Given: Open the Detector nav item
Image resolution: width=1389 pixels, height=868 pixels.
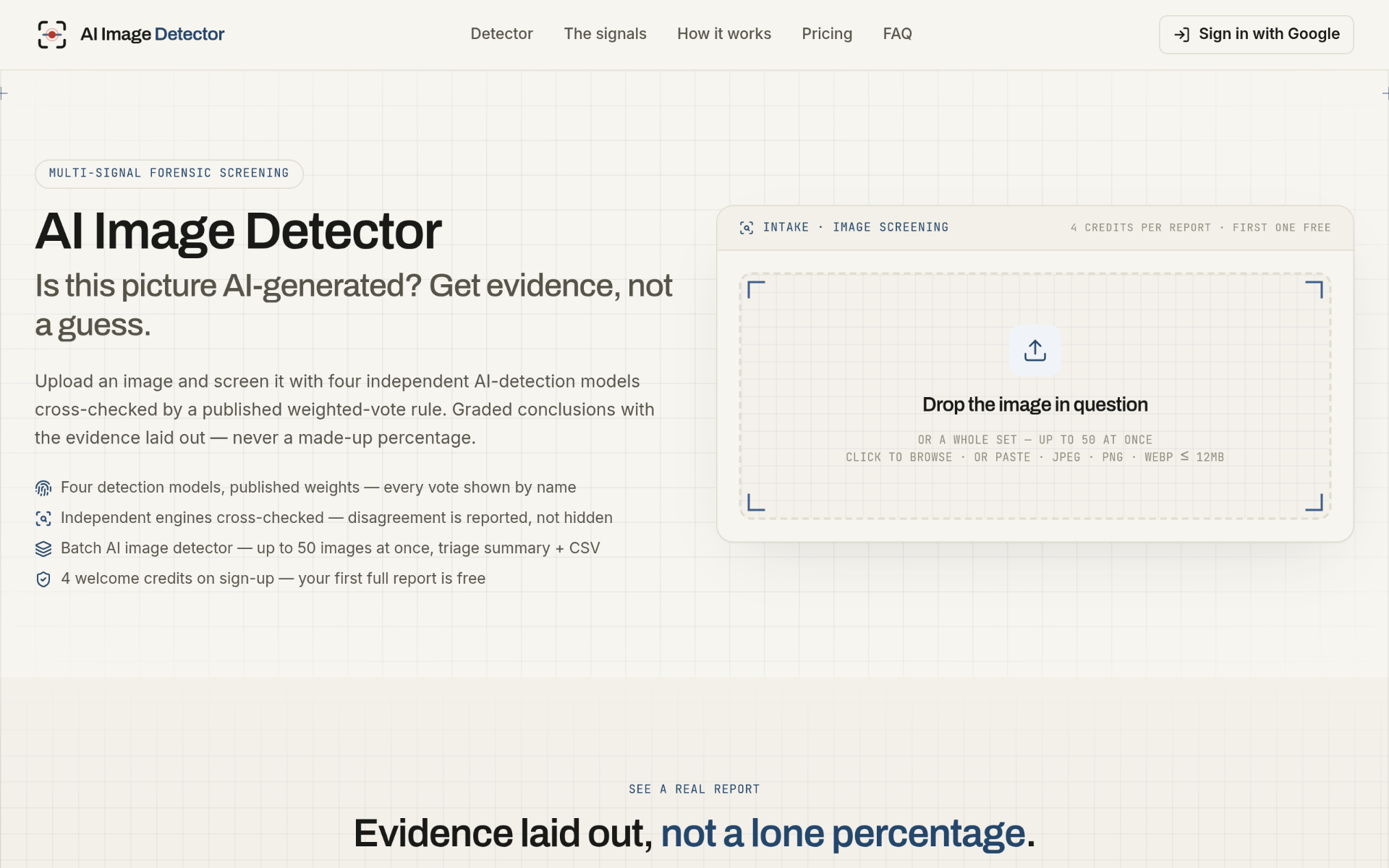Looking at the screenshot, I should 501,34.
